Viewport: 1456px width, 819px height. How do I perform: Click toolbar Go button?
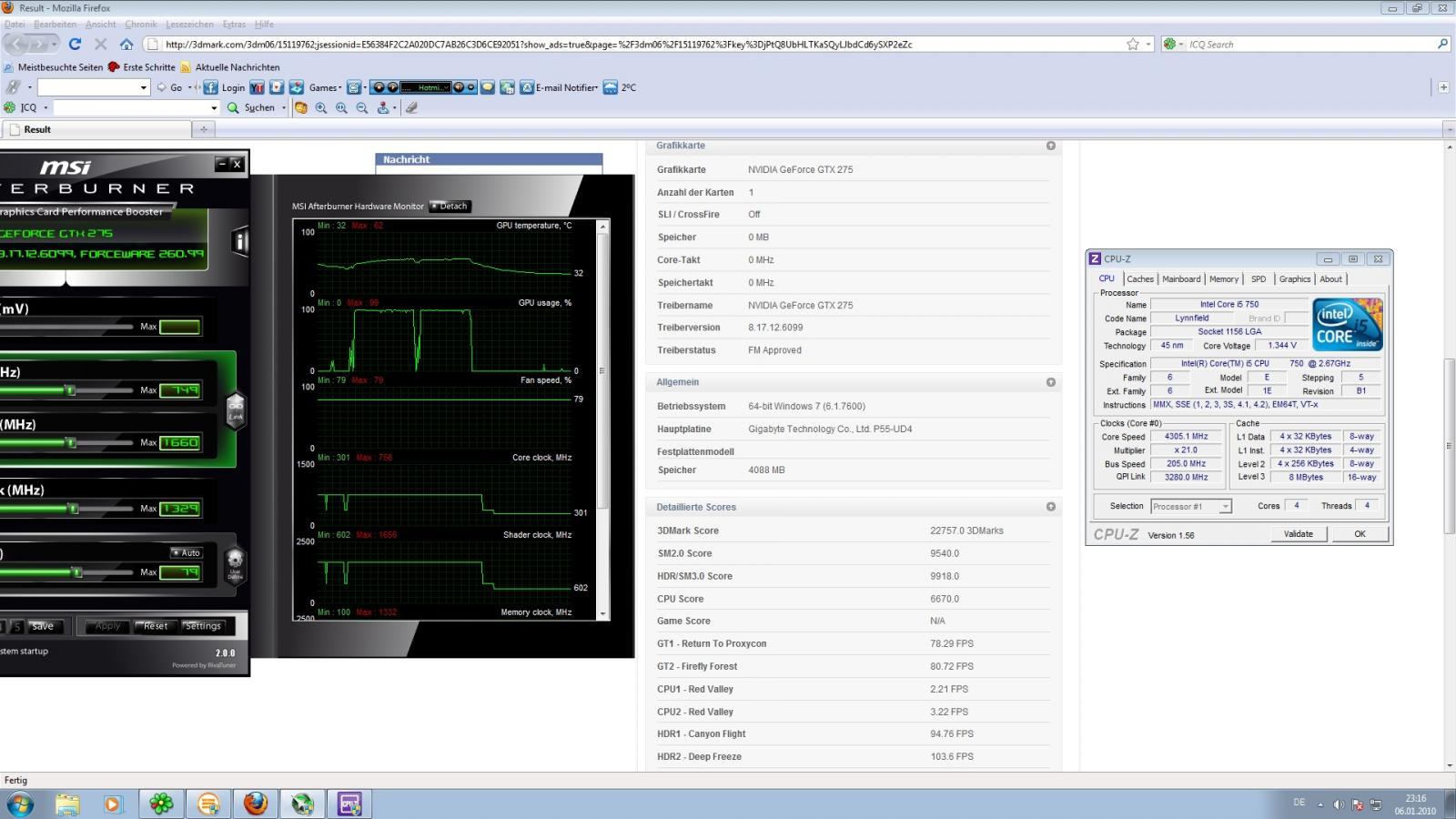[x=169, y=87]
